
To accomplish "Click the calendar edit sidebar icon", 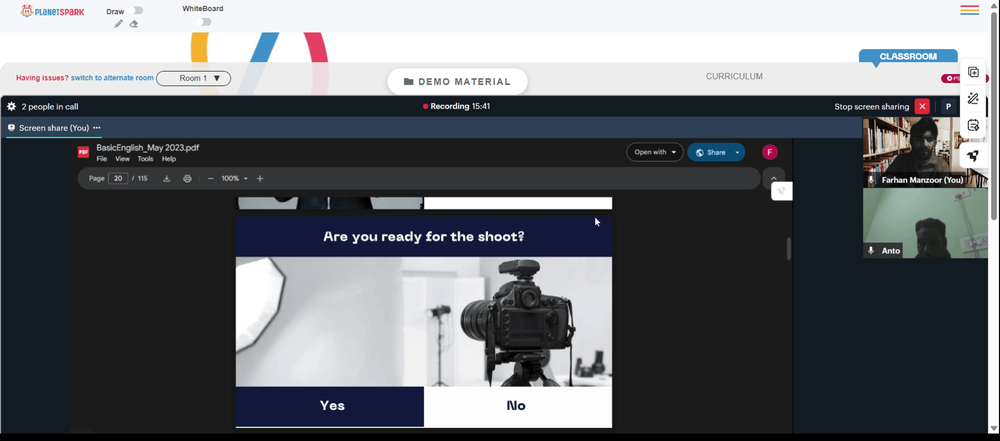I will pyautogui.click(x=973, y=125).
